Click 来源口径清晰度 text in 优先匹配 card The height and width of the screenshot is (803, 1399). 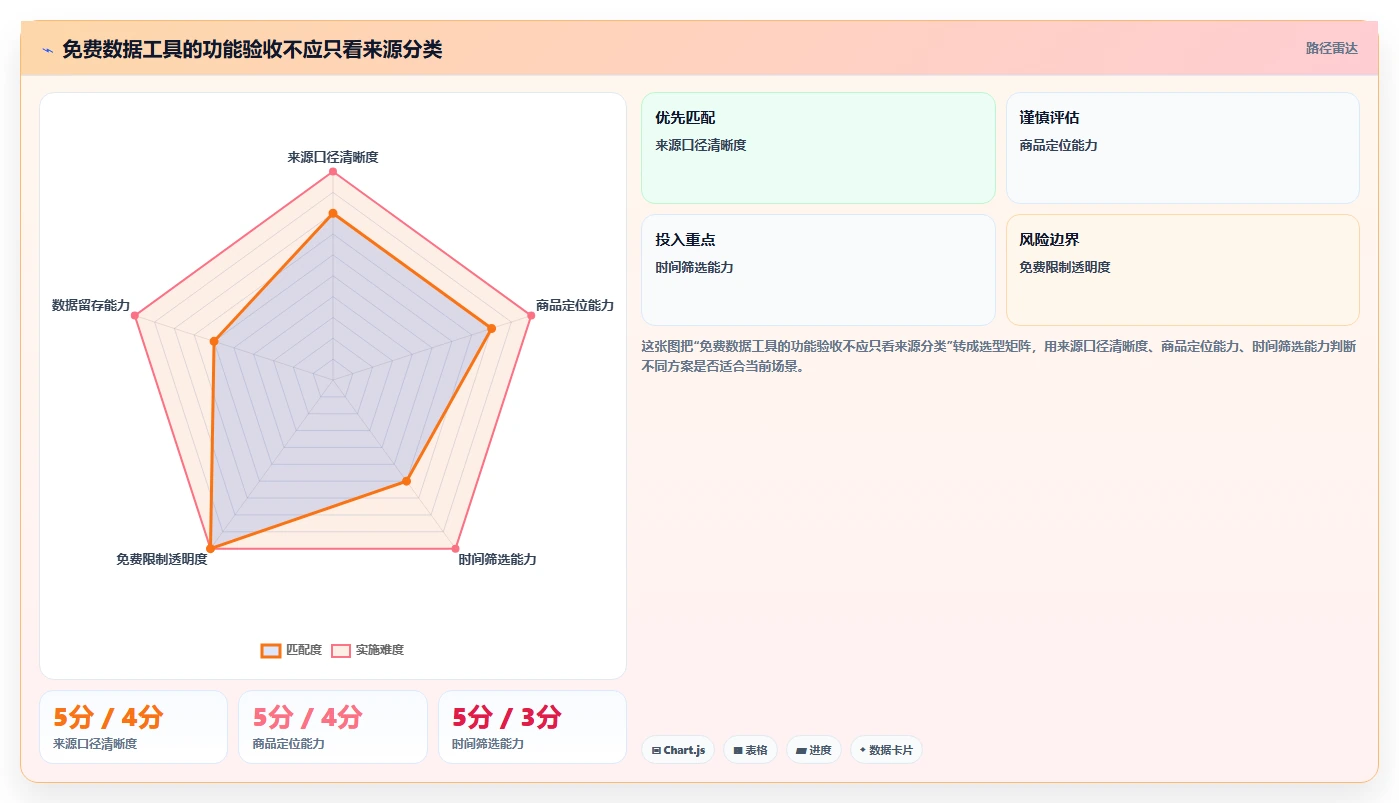tap(701, 145)
